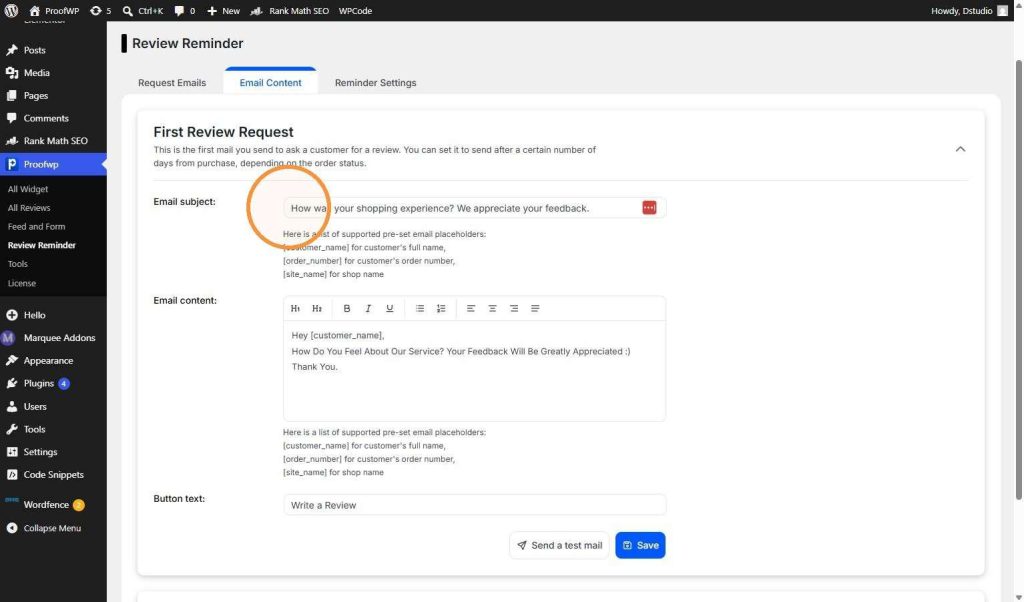This screenshot has width=1024, height=602.
Task: Toggle bold formatting in the editor
Action: point(347,308)
